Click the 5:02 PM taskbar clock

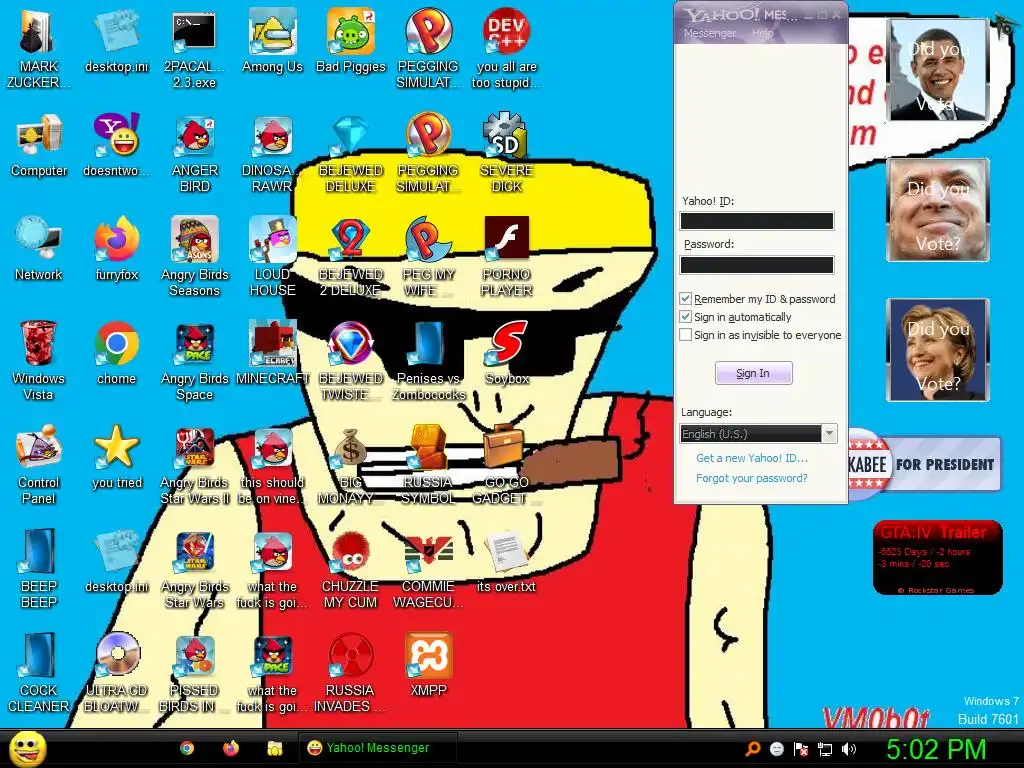(936, 749)
